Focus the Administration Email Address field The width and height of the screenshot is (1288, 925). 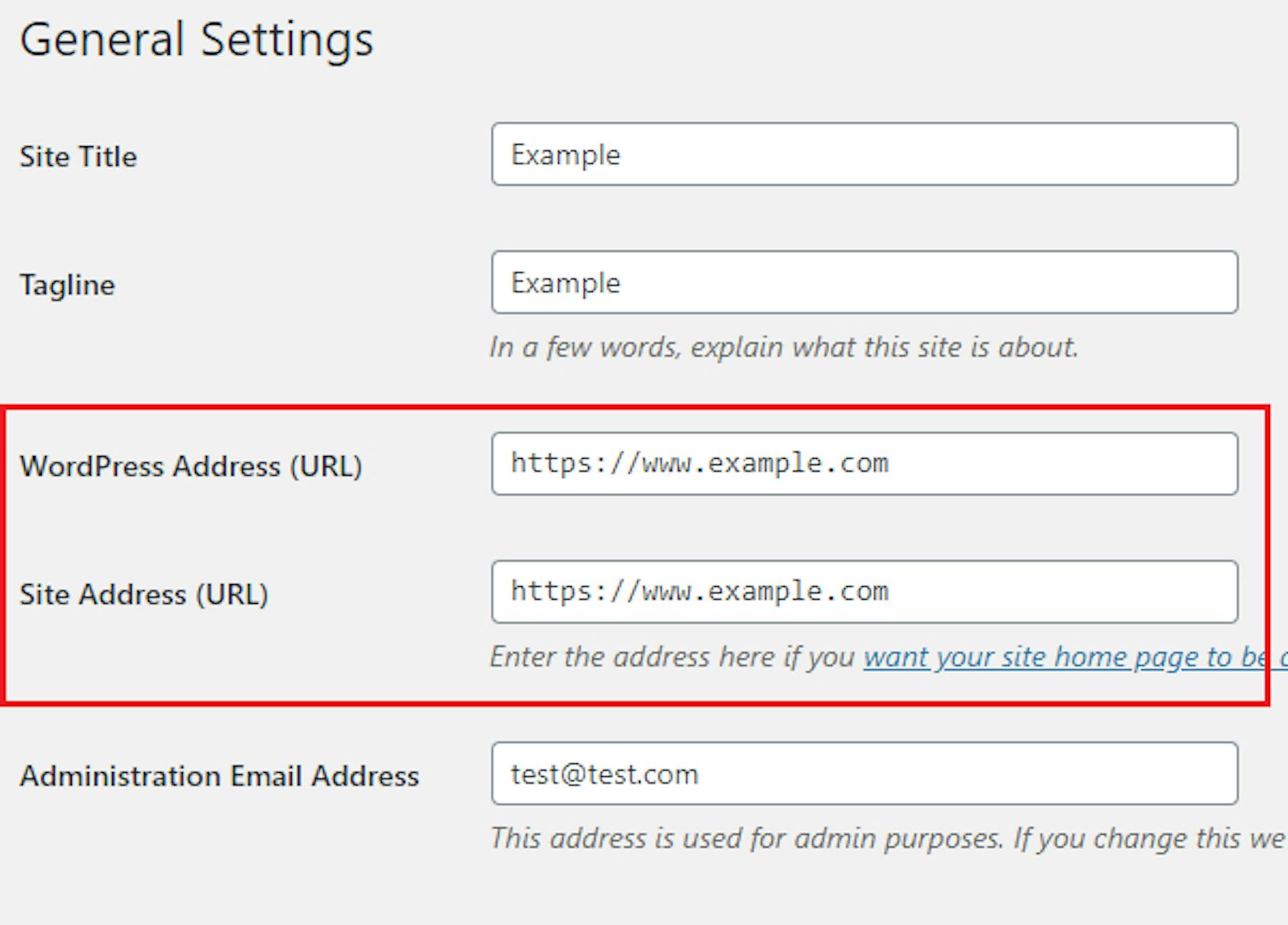pos(864,773)
